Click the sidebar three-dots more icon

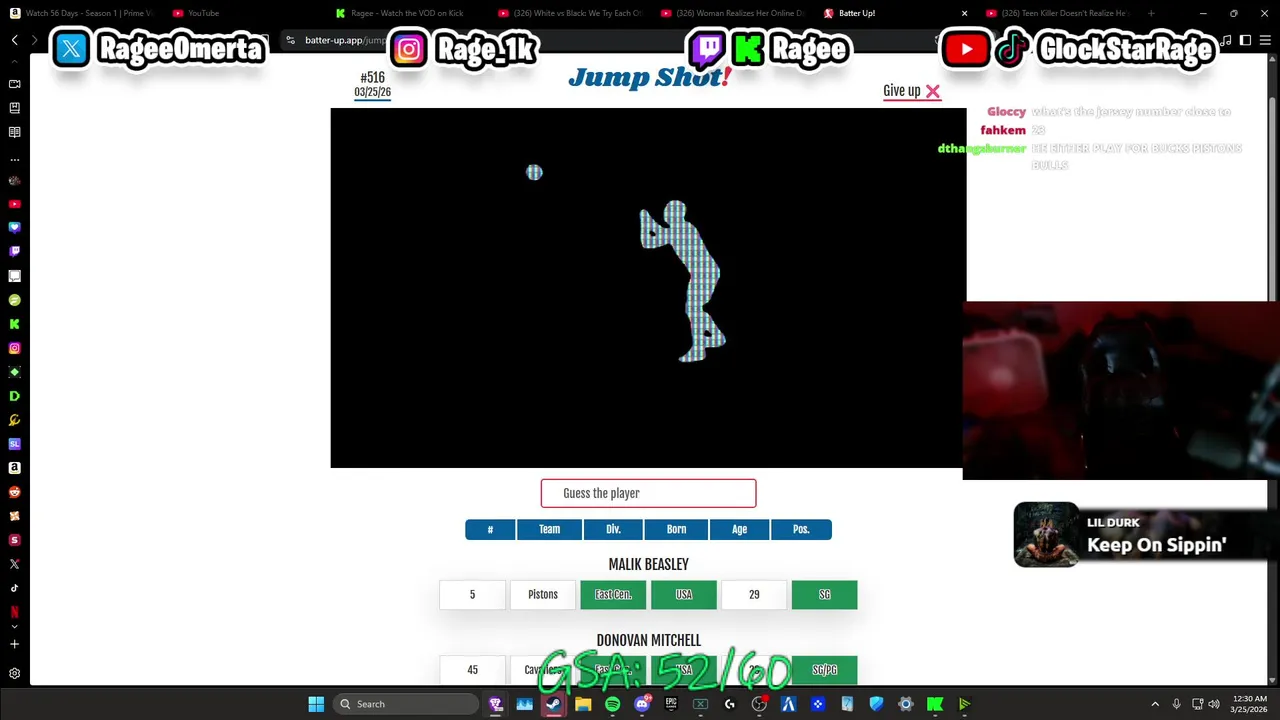pyautogui.click(x=15, y=159)
